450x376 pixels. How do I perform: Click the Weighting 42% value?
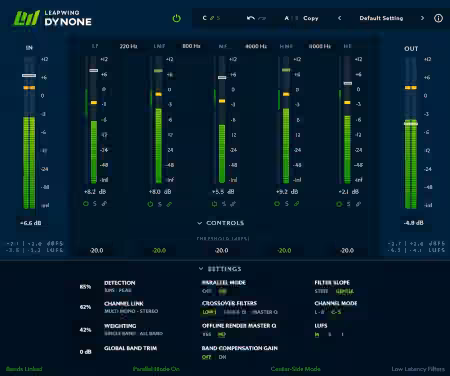click(x=85, y=330)
